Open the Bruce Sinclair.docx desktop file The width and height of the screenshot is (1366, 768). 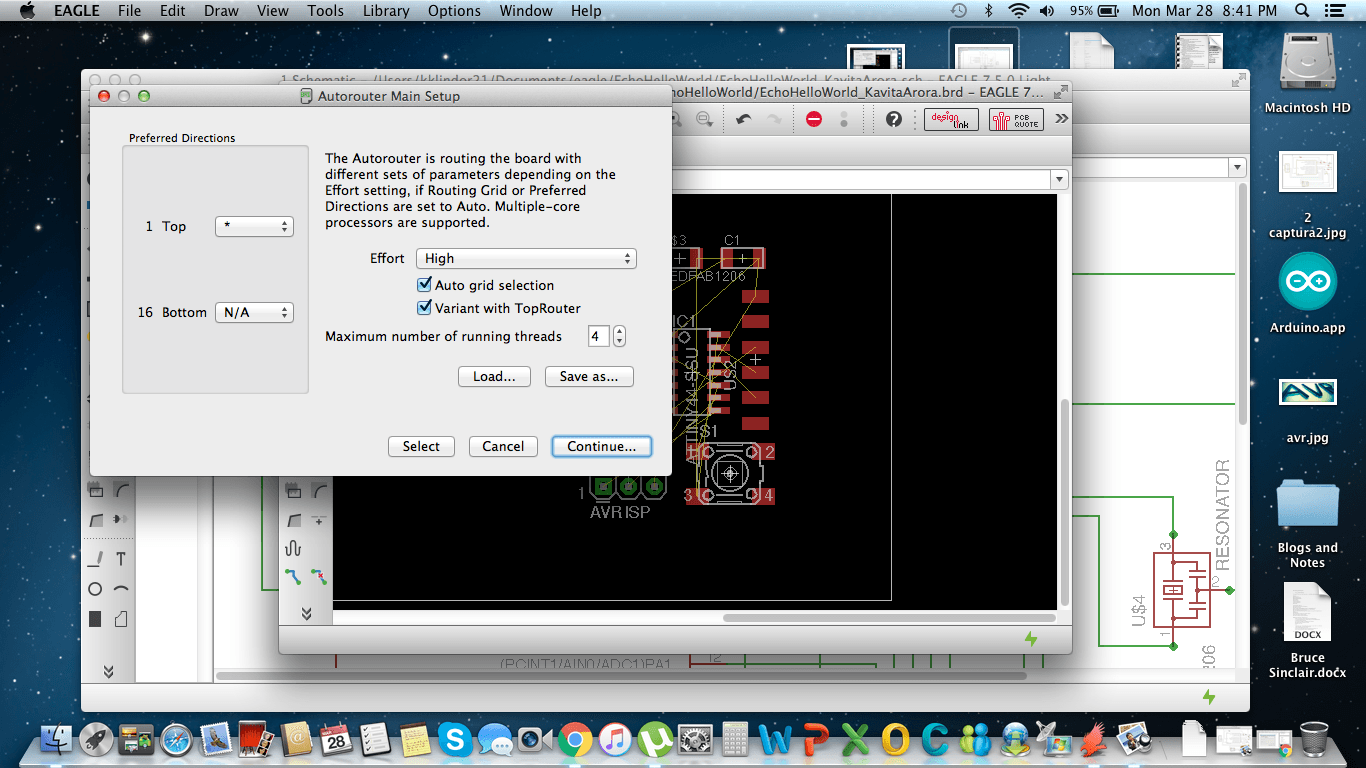coord(1307,613)
